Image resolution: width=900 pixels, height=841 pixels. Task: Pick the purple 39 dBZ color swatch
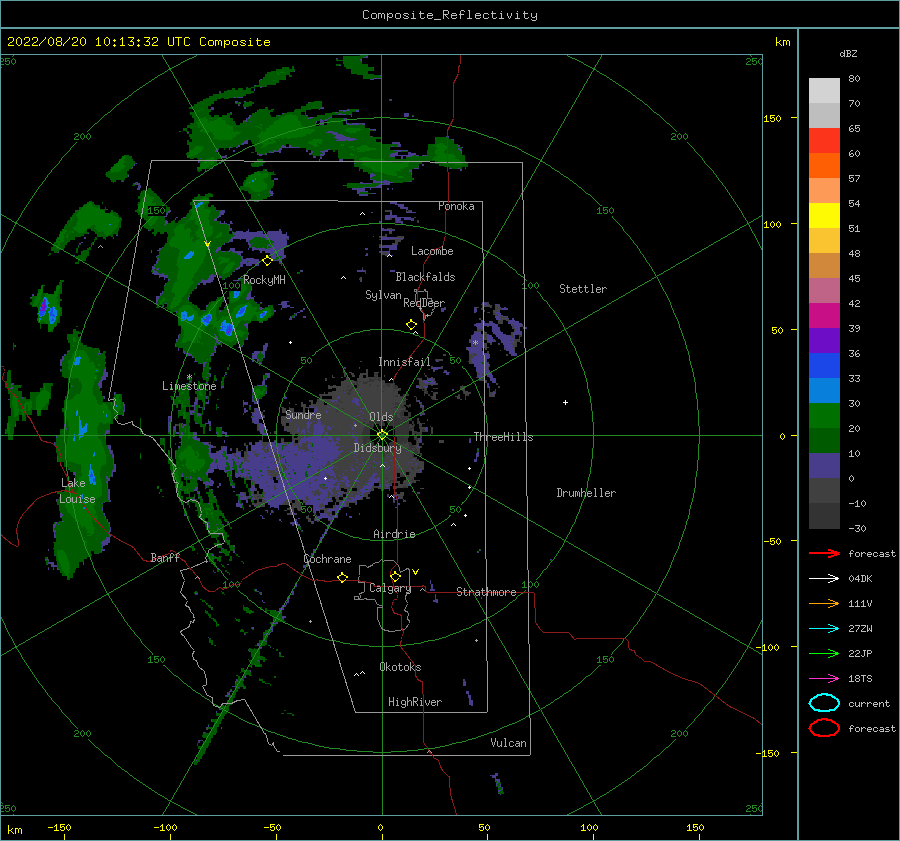click(824, 340)
